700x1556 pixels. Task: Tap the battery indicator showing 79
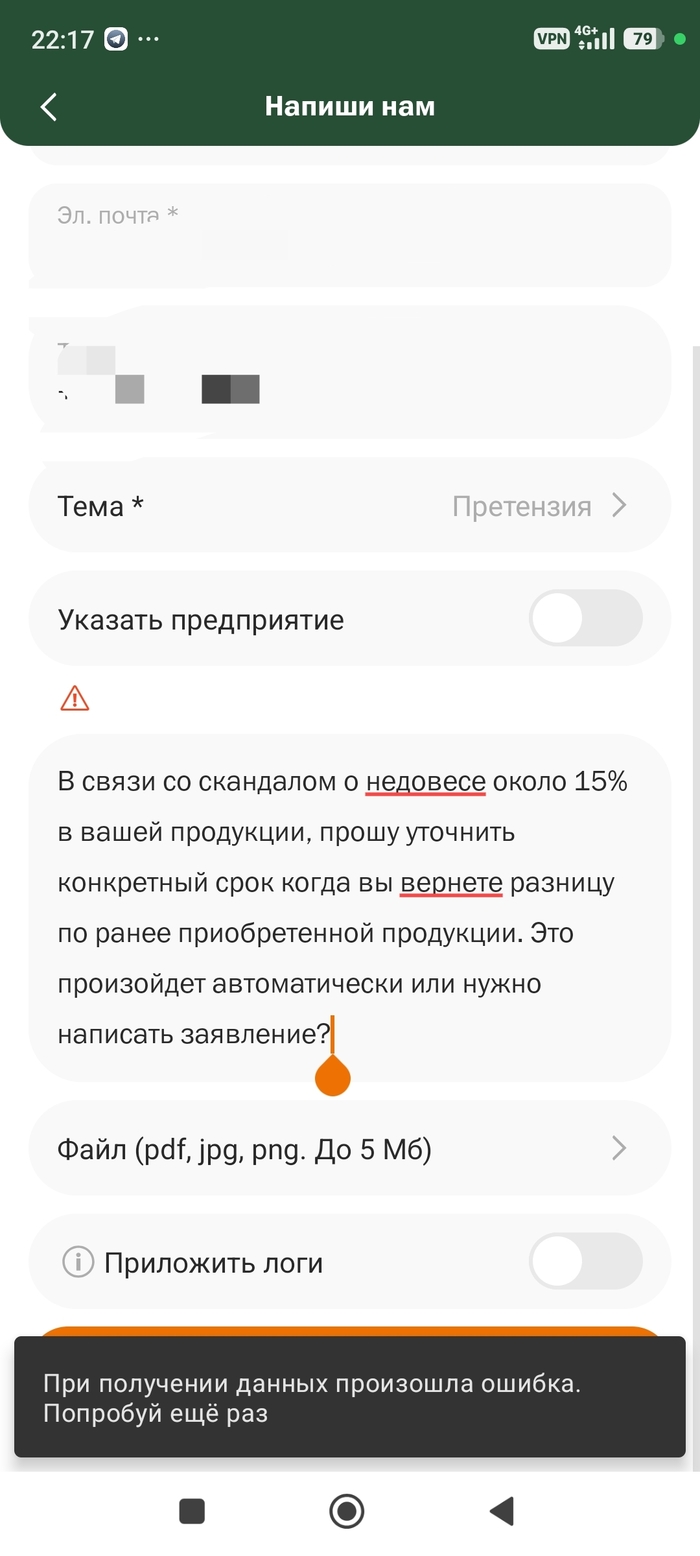coord(642,39)
